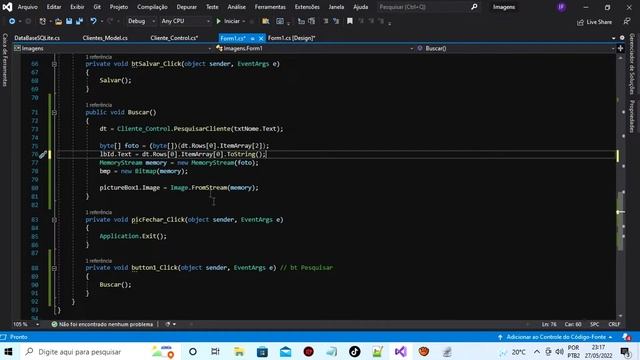This screenshot has width=640, height=360.
Task: Click the bookmark icon in the toolbar
Action: coord(350,21)
